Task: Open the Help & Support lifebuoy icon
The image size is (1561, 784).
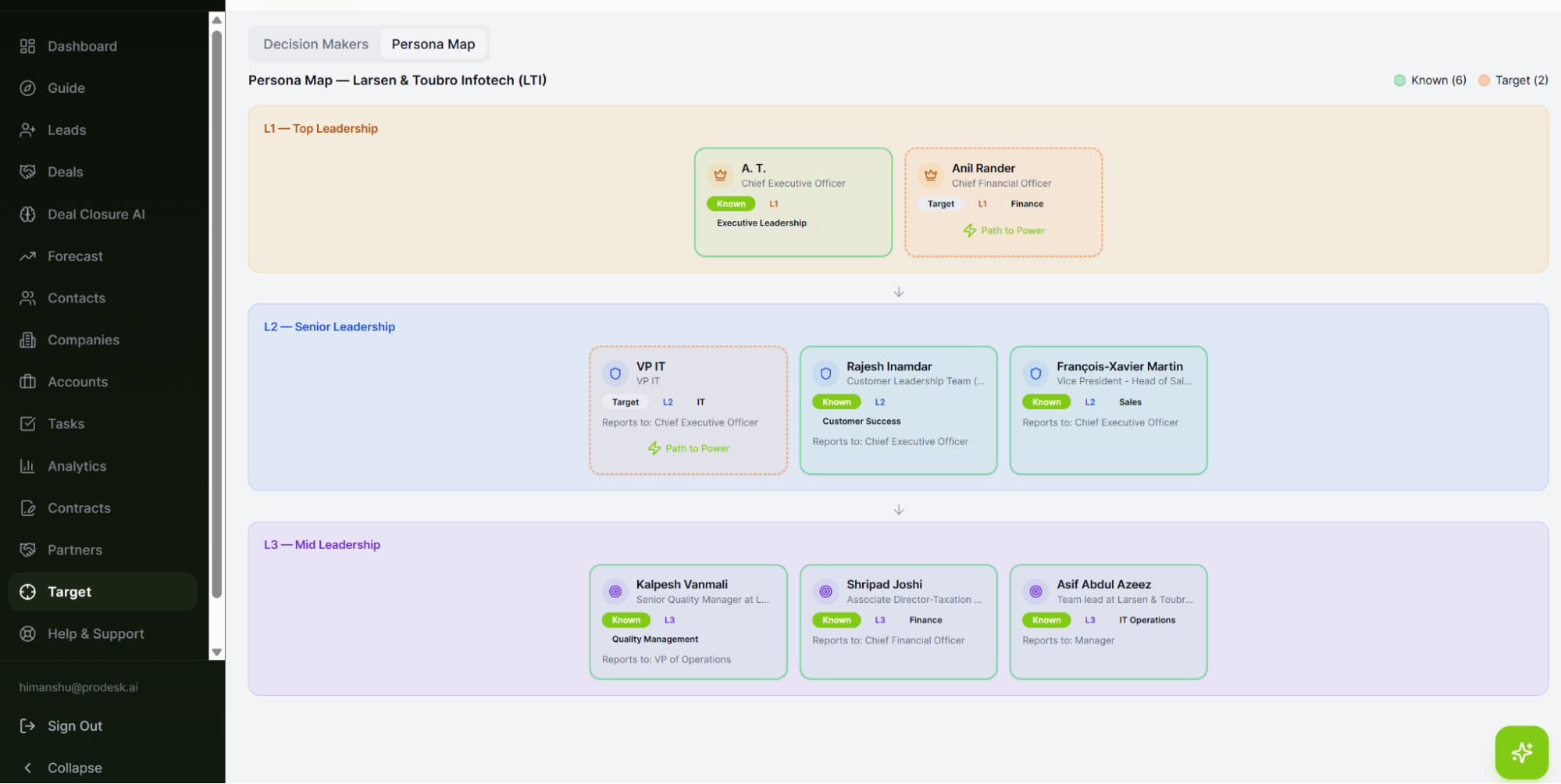Action: click(27, 633)
